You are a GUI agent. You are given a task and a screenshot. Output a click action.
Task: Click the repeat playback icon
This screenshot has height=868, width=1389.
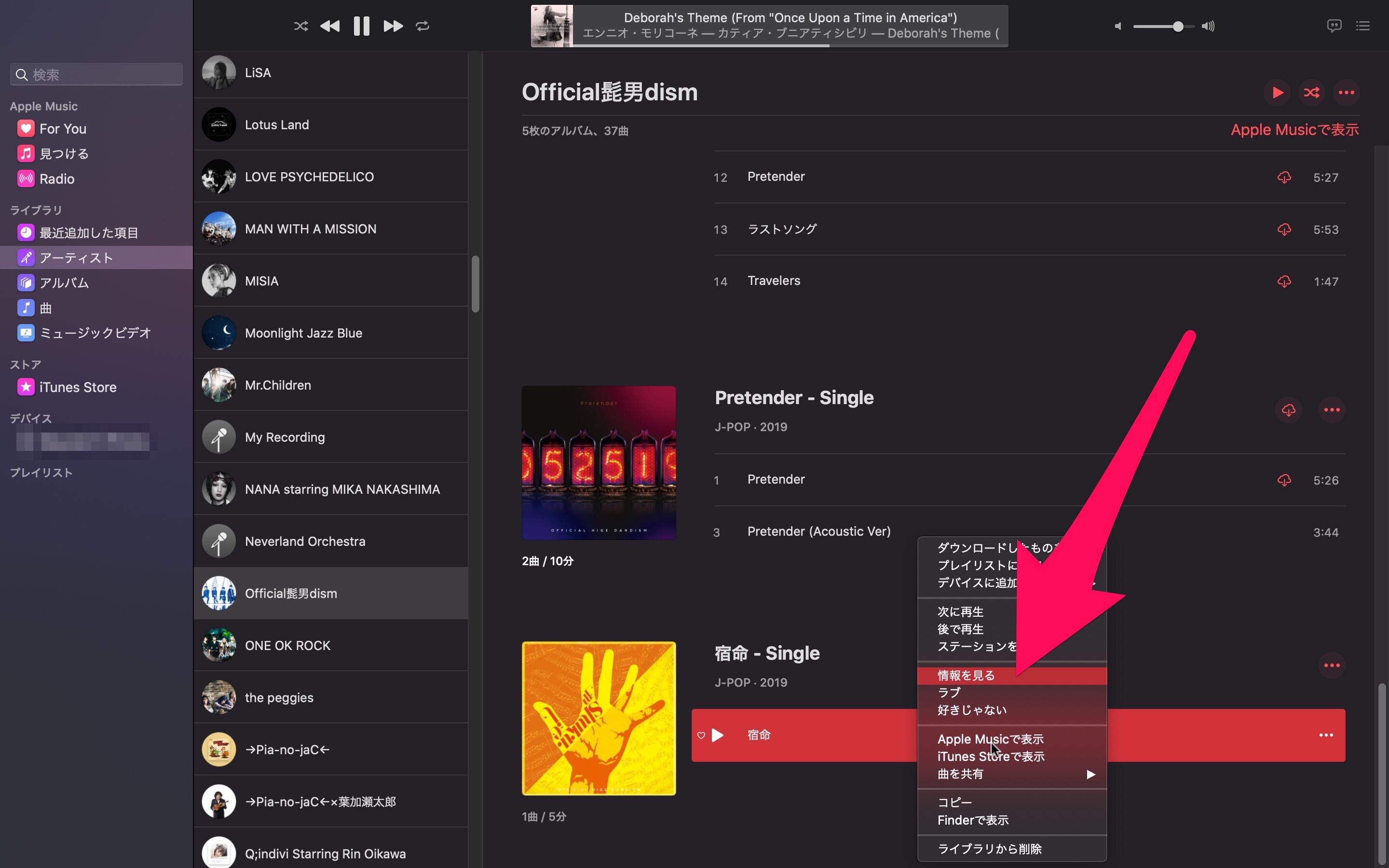pos(423,25)
